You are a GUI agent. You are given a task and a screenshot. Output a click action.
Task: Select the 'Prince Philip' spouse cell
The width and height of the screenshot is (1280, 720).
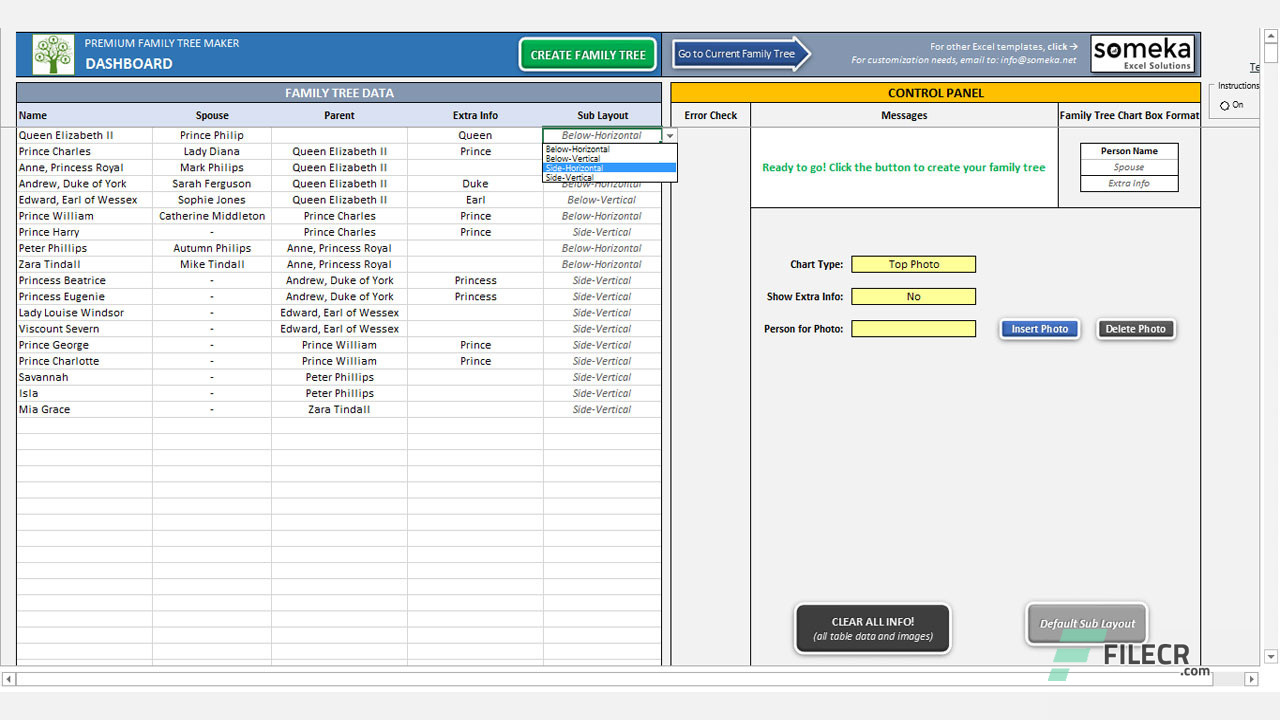212,135
